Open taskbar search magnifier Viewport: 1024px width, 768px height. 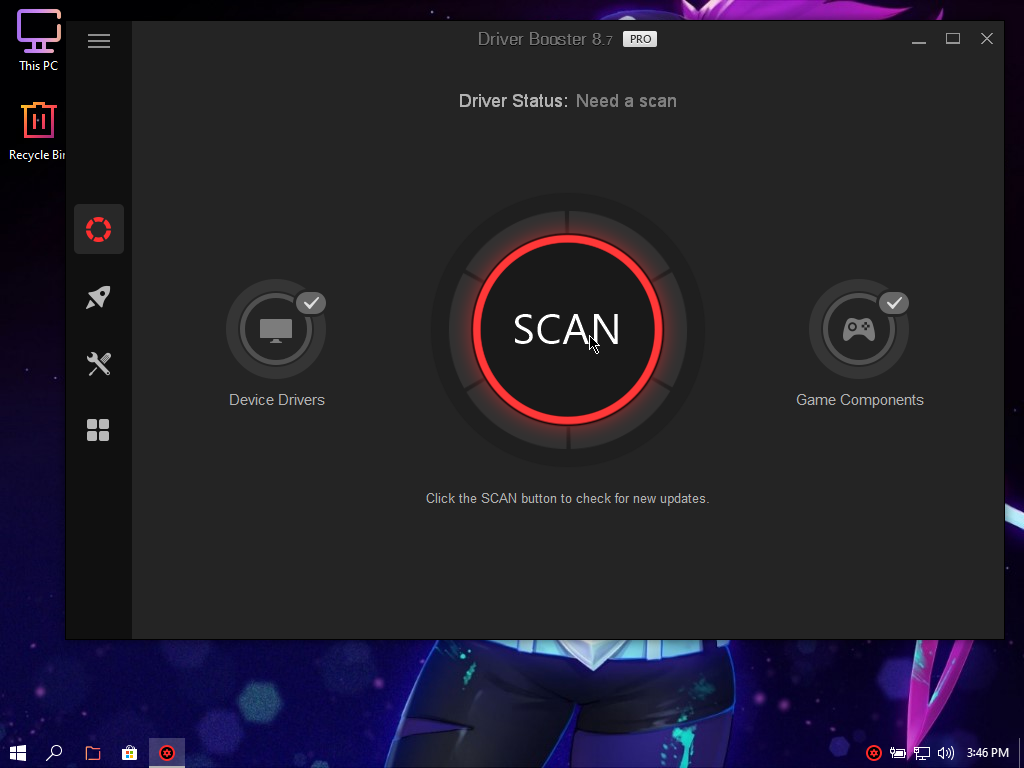pos(54,753)
